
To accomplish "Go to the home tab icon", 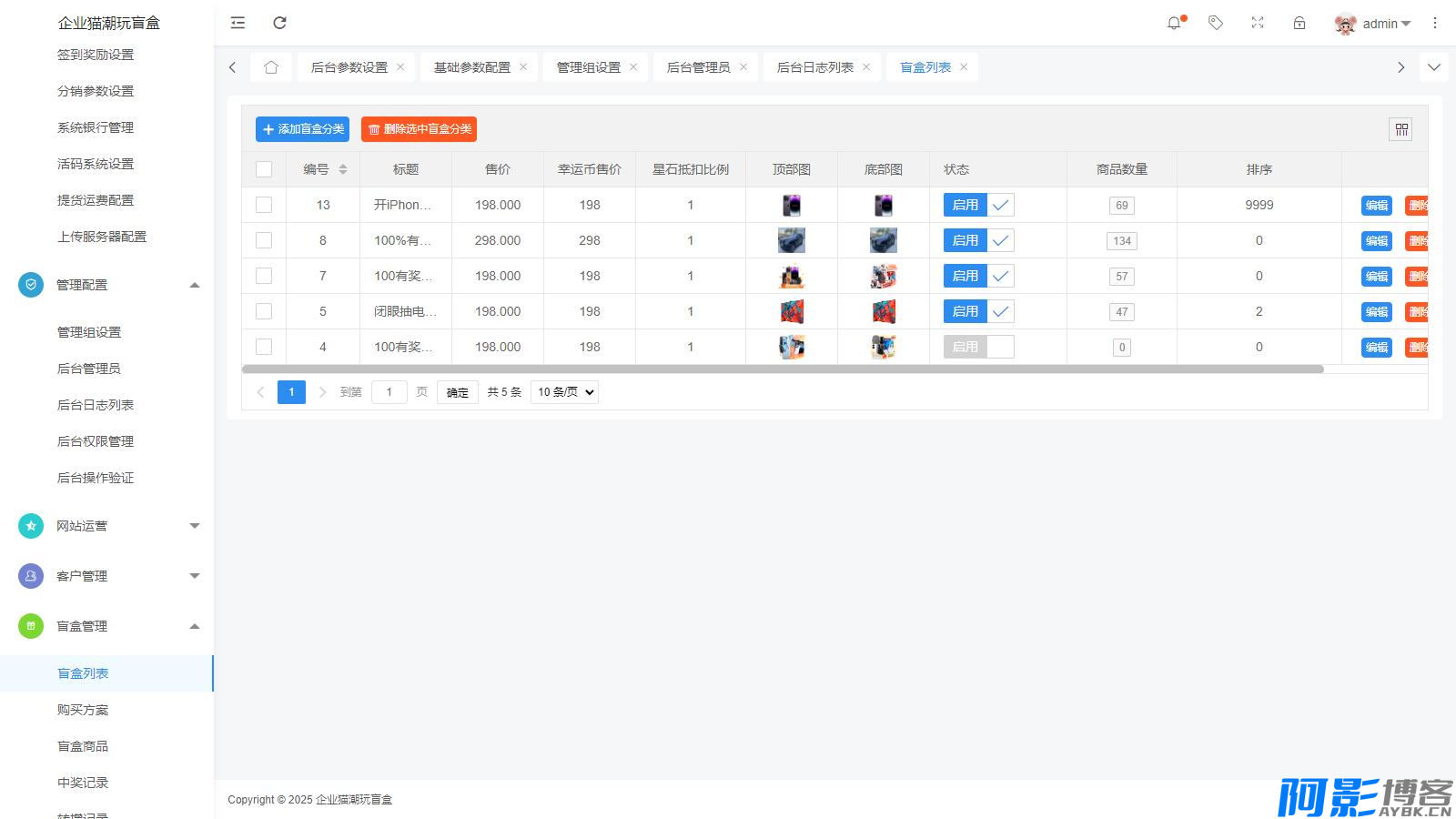I will tap(271, 67).
